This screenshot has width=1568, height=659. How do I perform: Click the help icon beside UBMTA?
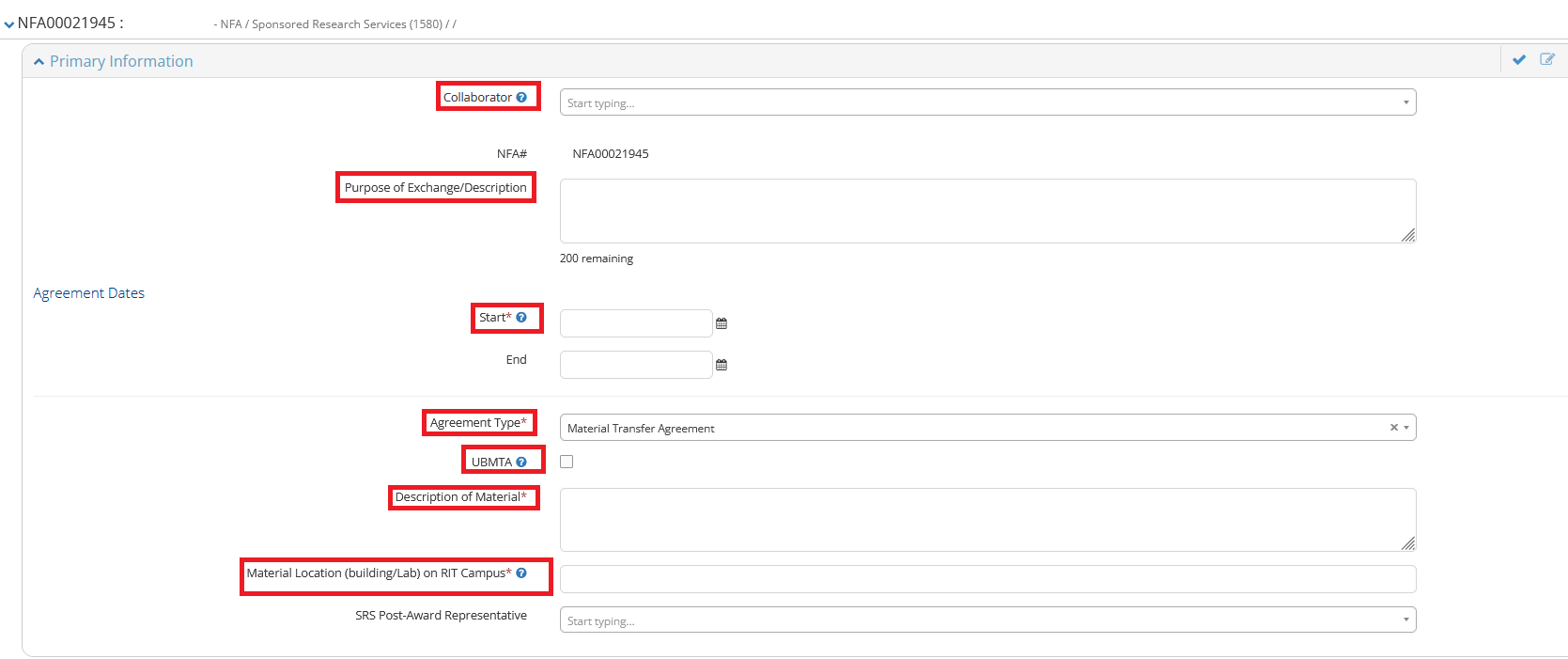click(x=521, y=463)
